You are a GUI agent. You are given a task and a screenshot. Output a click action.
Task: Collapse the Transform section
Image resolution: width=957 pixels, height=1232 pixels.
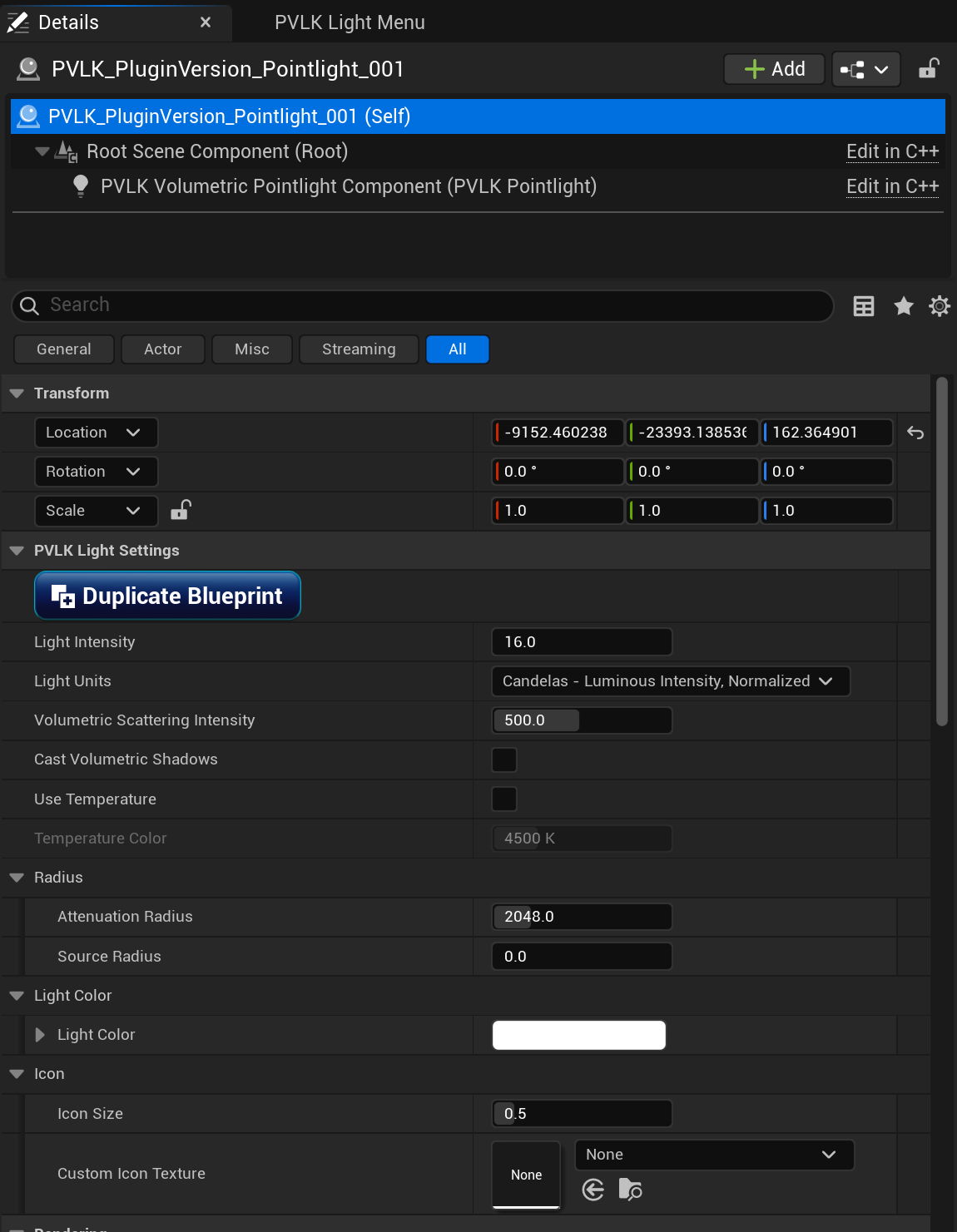(17, 393)
